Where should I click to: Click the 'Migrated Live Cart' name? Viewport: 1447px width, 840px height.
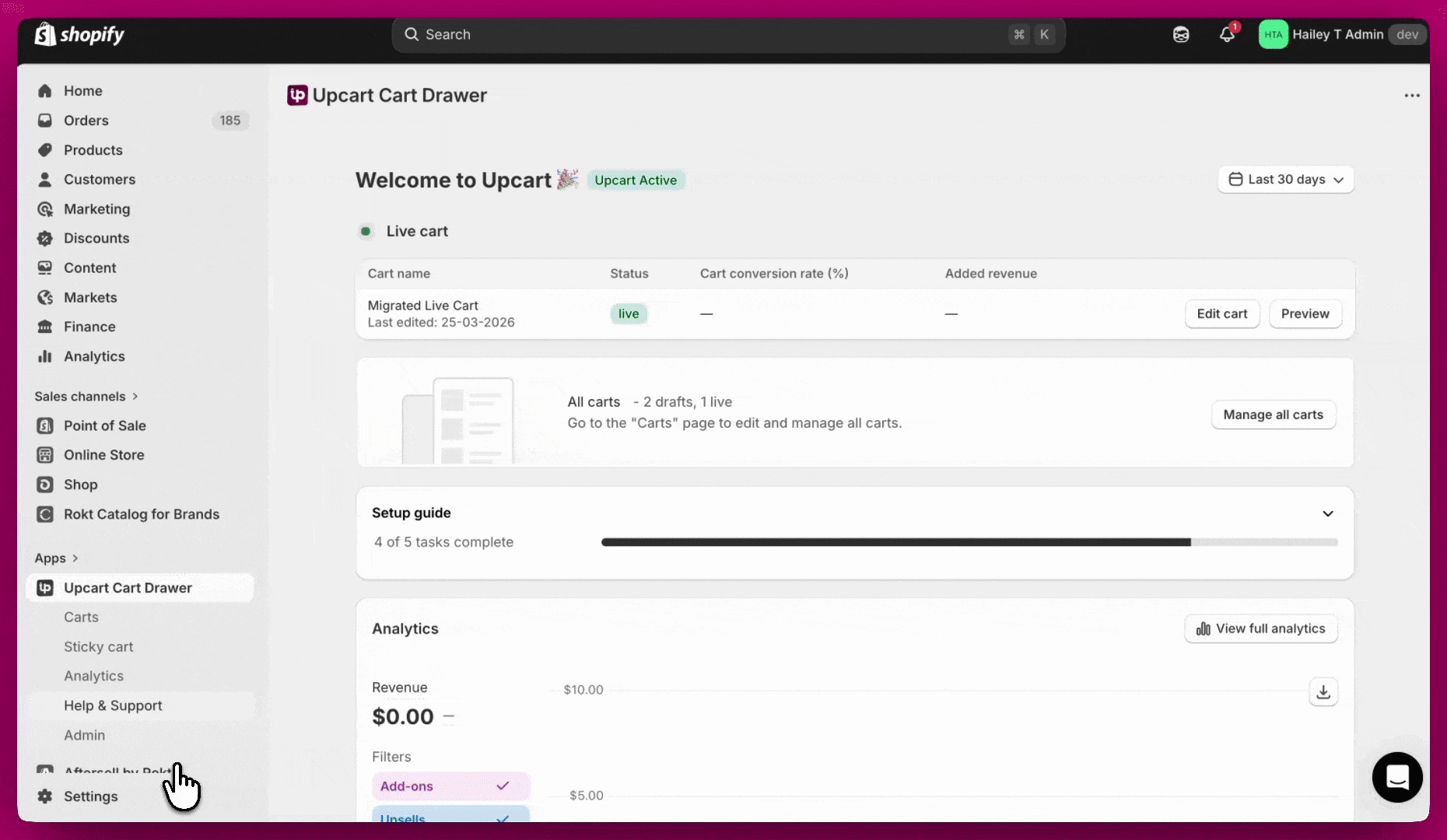(x=422, y=306)
